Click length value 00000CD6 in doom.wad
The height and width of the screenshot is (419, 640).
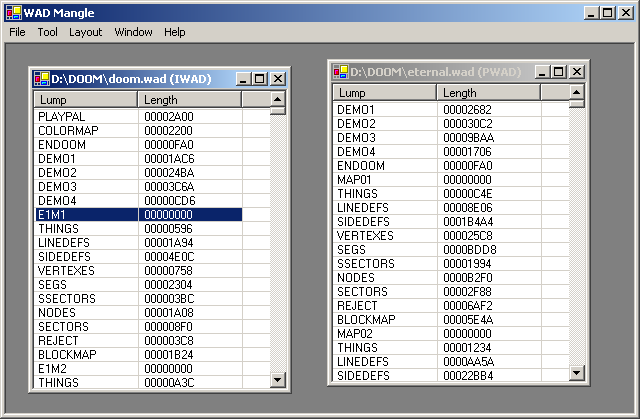[170, 201]
